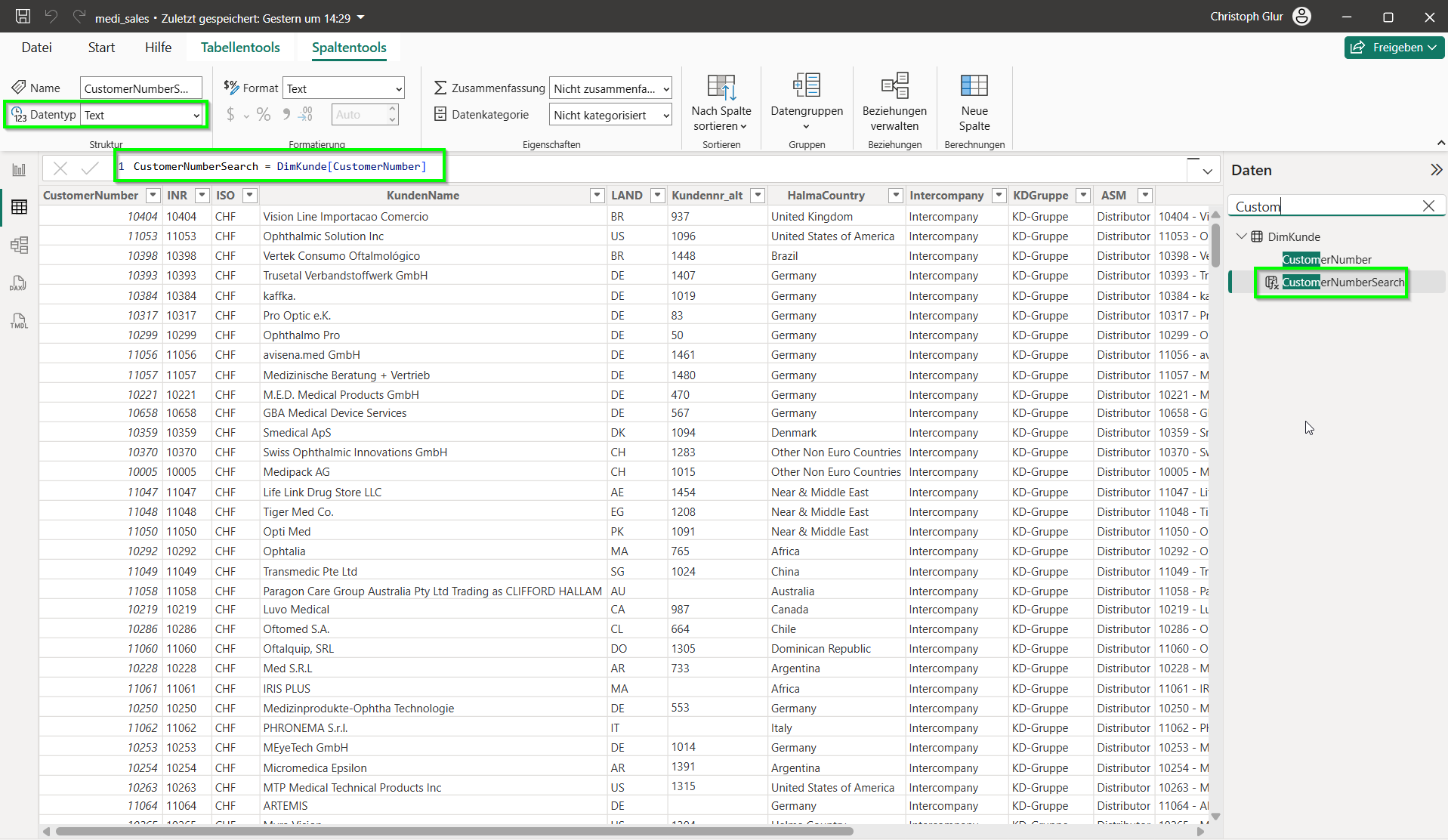Click the currency format dollar icon
Viewport: 1448px width, 840px height.
tap(231, 115)
